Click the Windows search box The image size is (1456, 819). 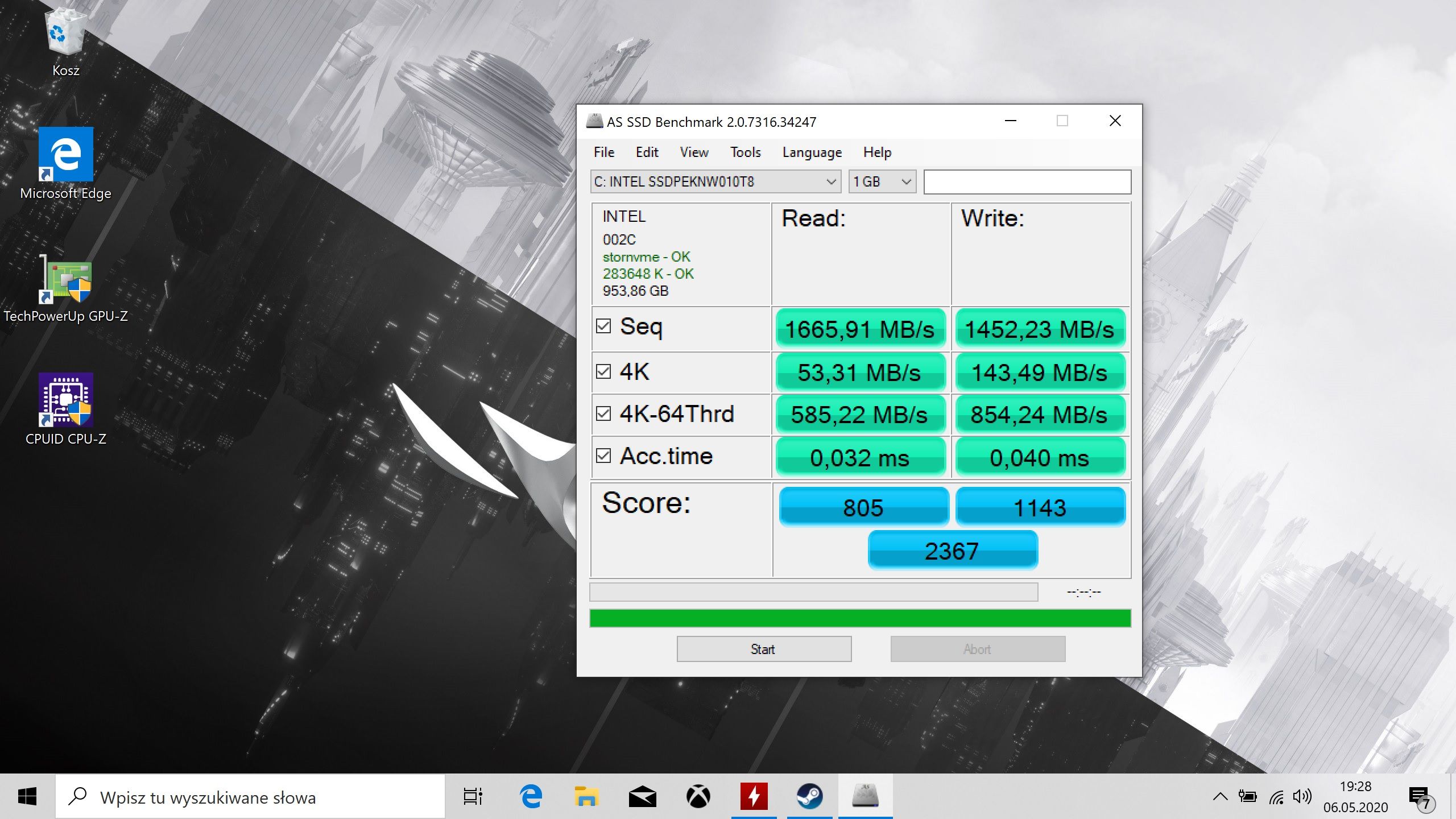click(250, 797)
